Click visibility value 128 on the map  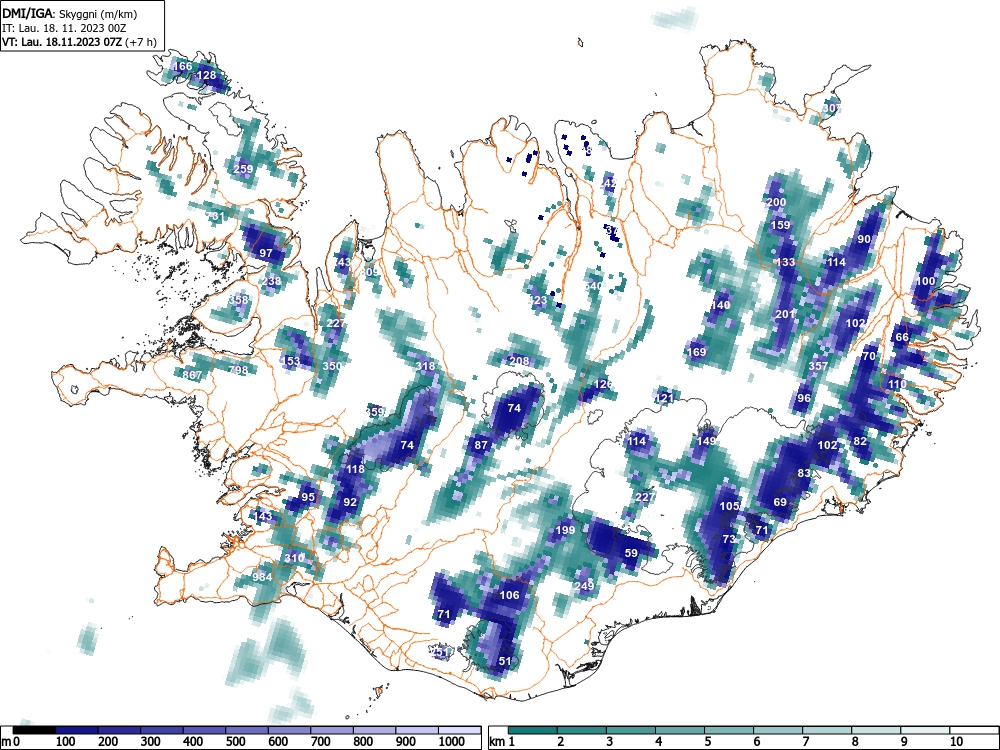(x=207, y=75)
